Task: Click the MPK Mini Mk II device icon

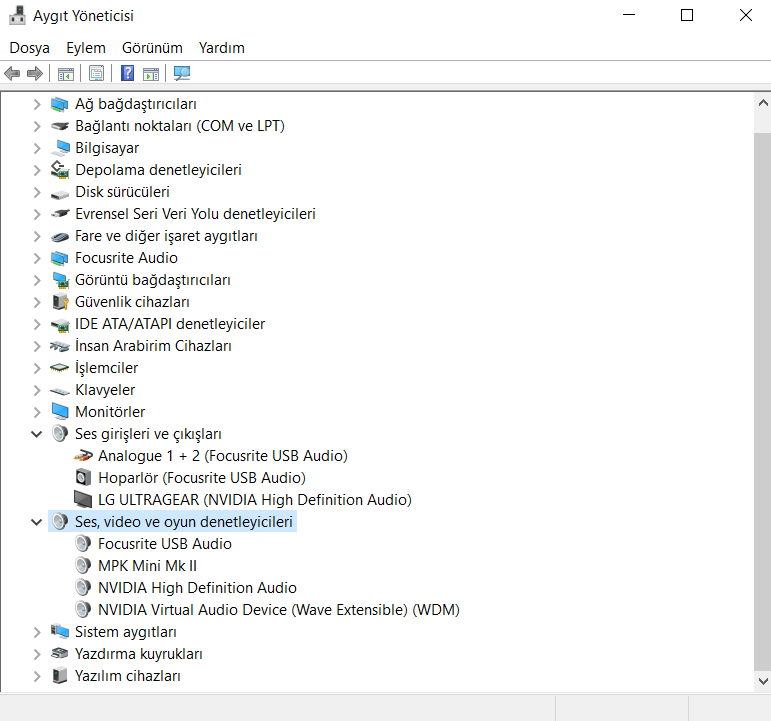Action: pyautogui.click(x=83, y=566)
